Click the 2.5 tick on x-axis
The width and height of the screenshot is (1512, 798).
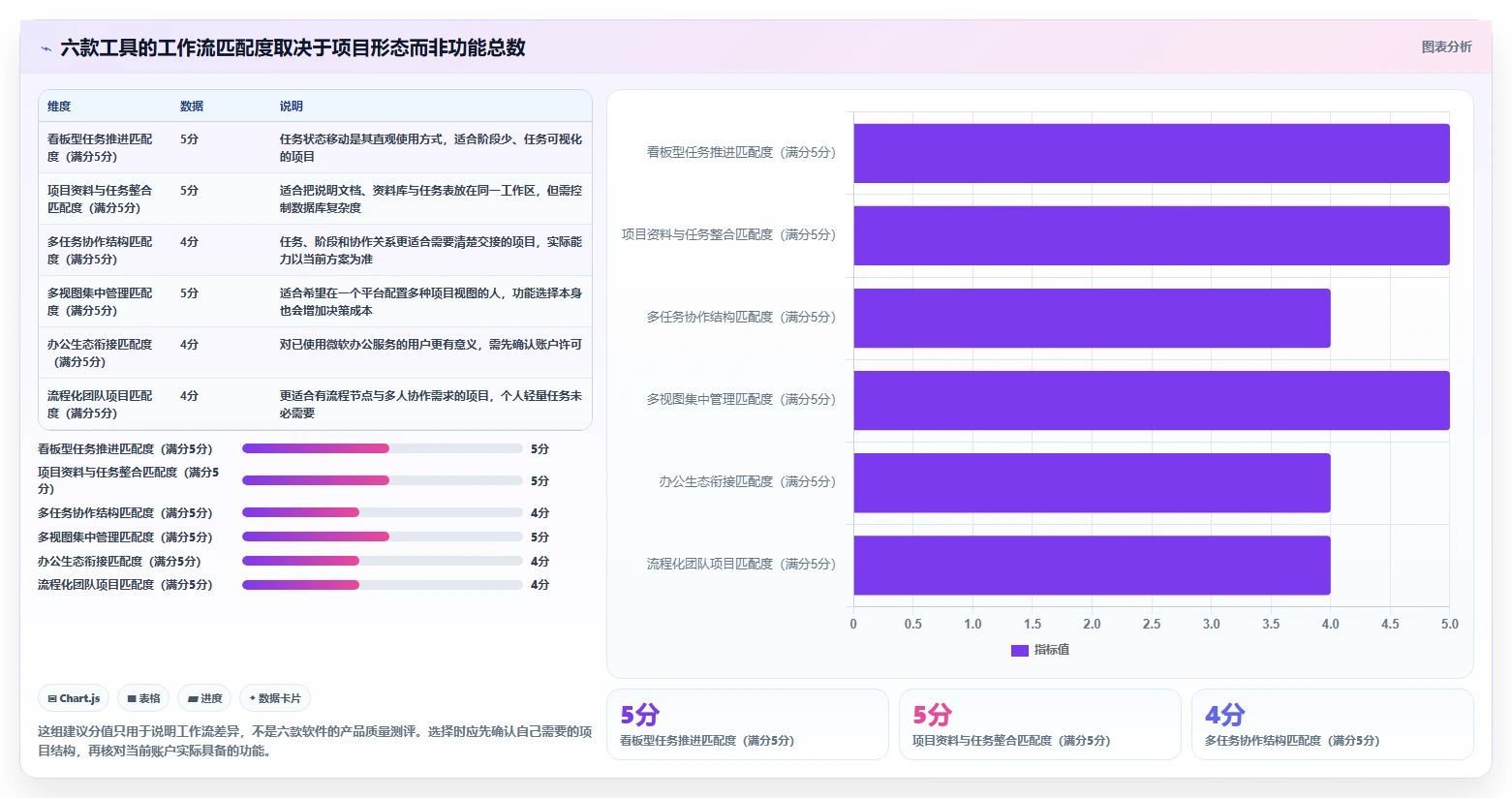pos(1152,624)
